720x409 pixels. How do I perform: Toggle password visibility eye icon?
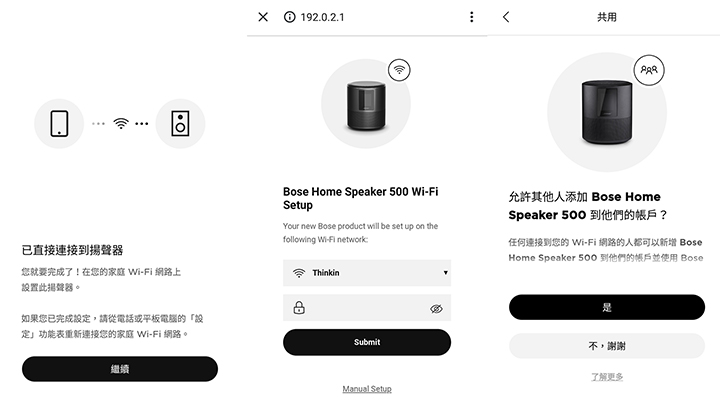point(436,308)
